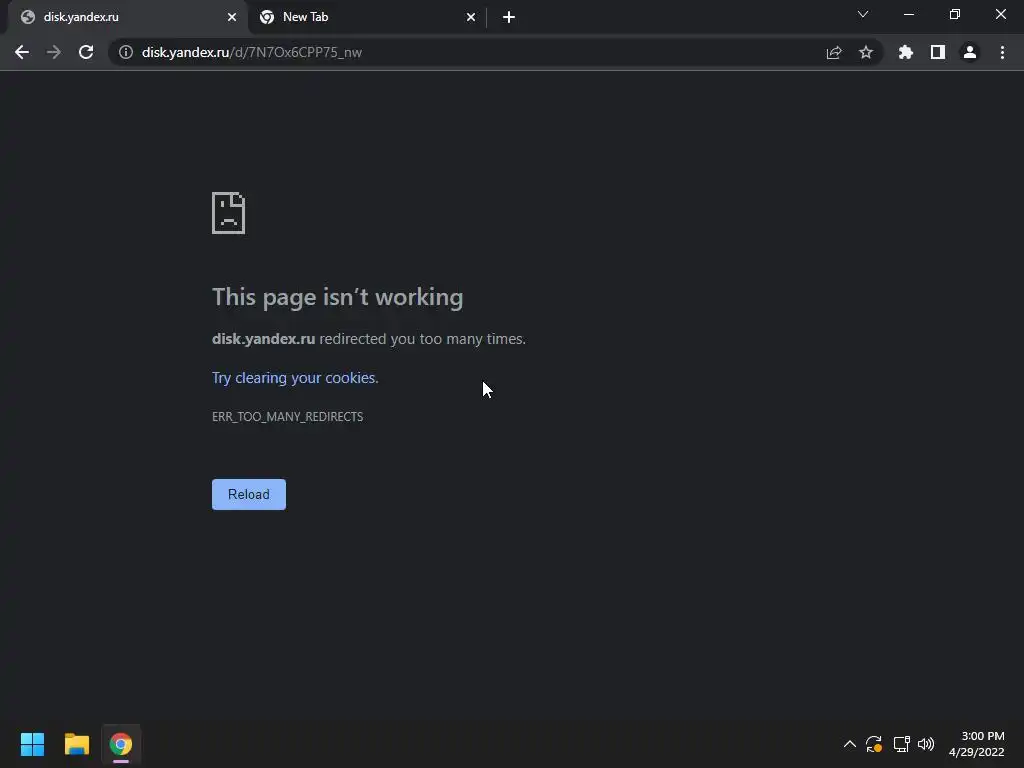This screenshot has width=1024, height=768.
Task: Open the volume speaker tray icon
Action: click(926, 744)
